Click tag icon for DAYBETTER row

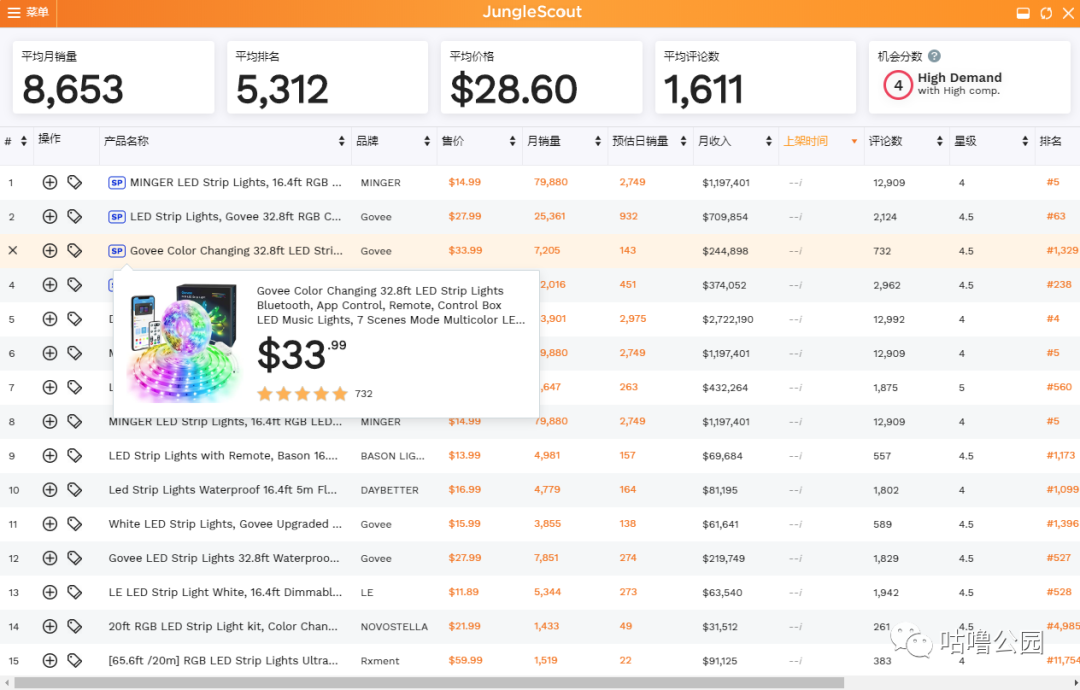click(74, 490)
